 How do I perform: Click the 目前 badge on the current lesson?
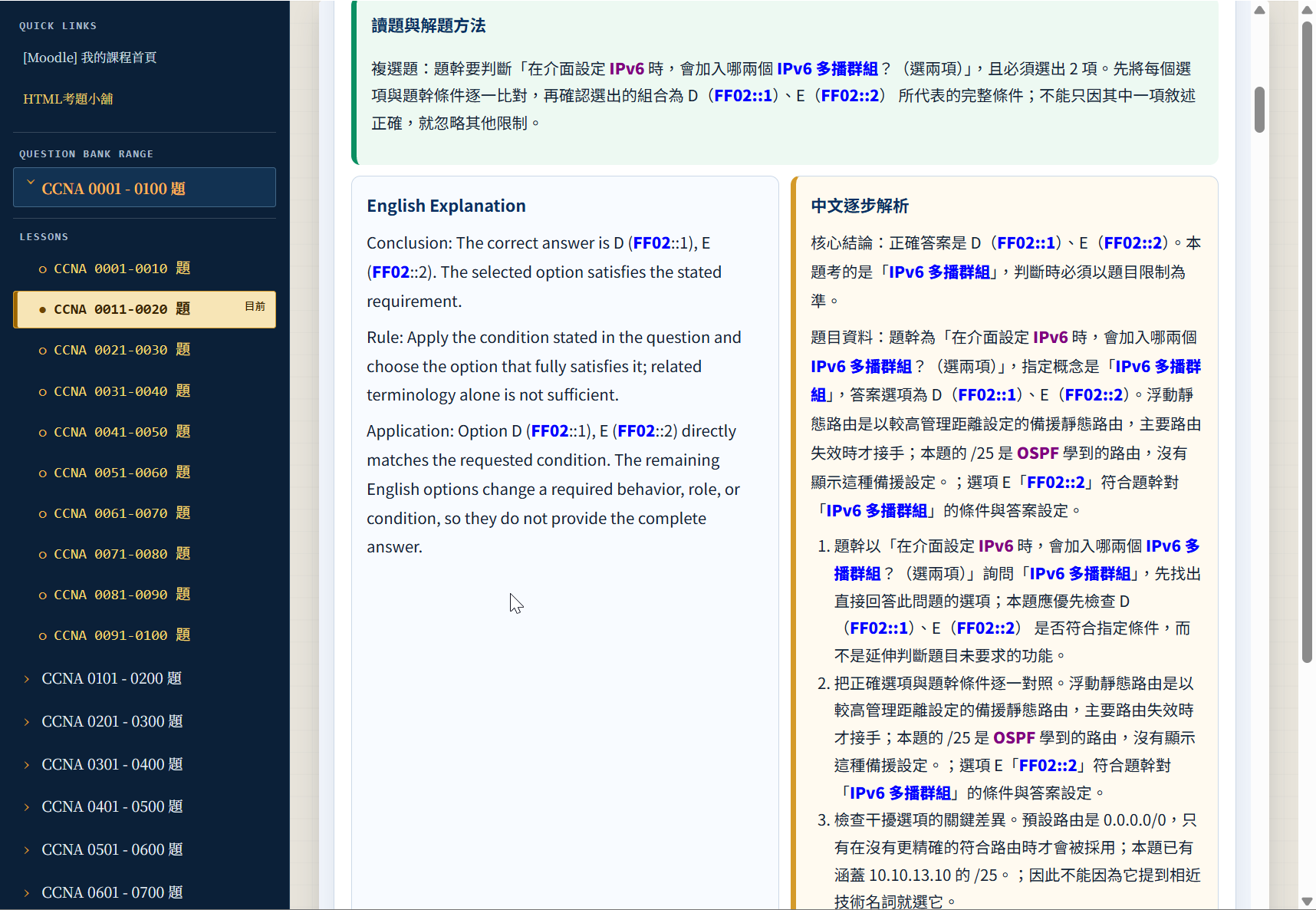click(x=255, y=306)
